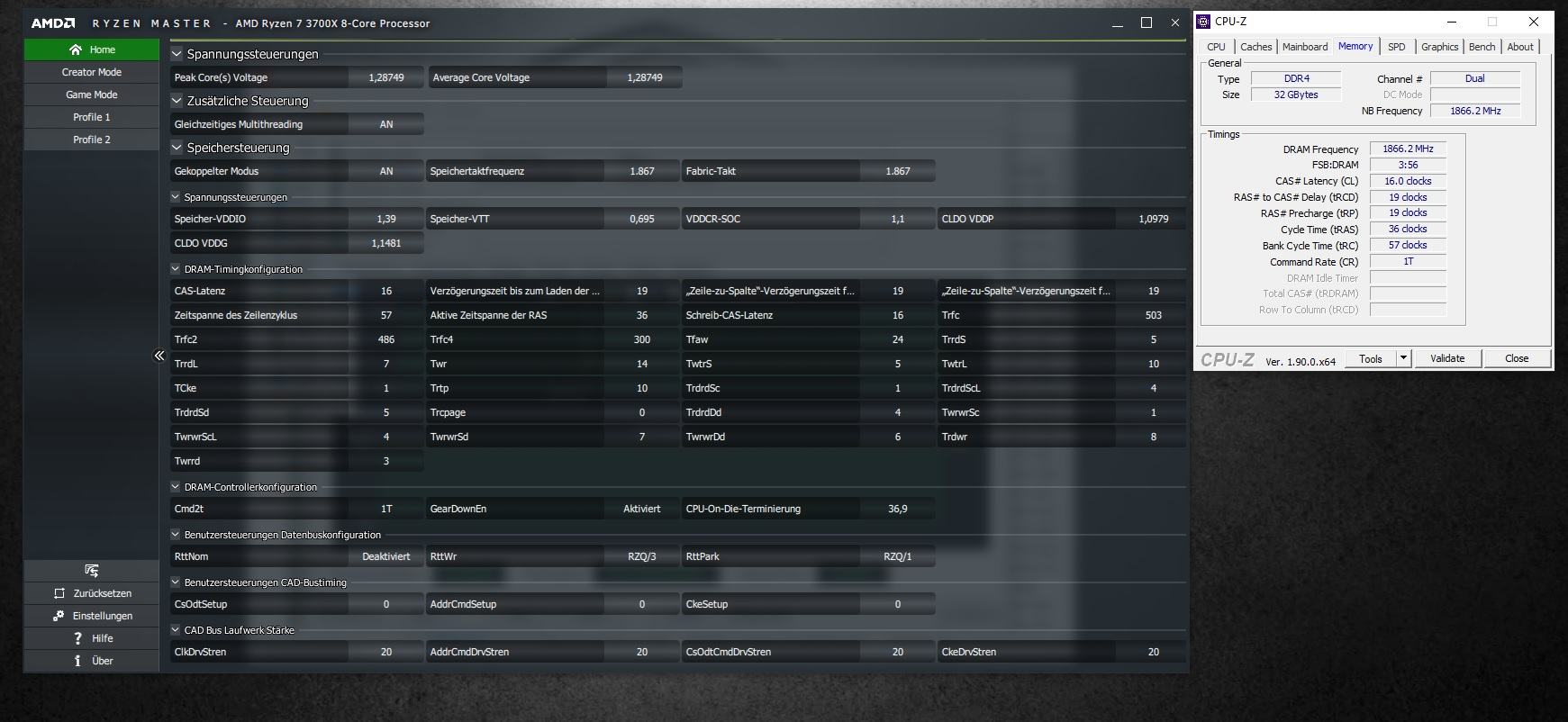This screenshot has width=1568, height=722.
Task: Click Fabric-Takt value 1.867
Action: (x=898, y=171)
